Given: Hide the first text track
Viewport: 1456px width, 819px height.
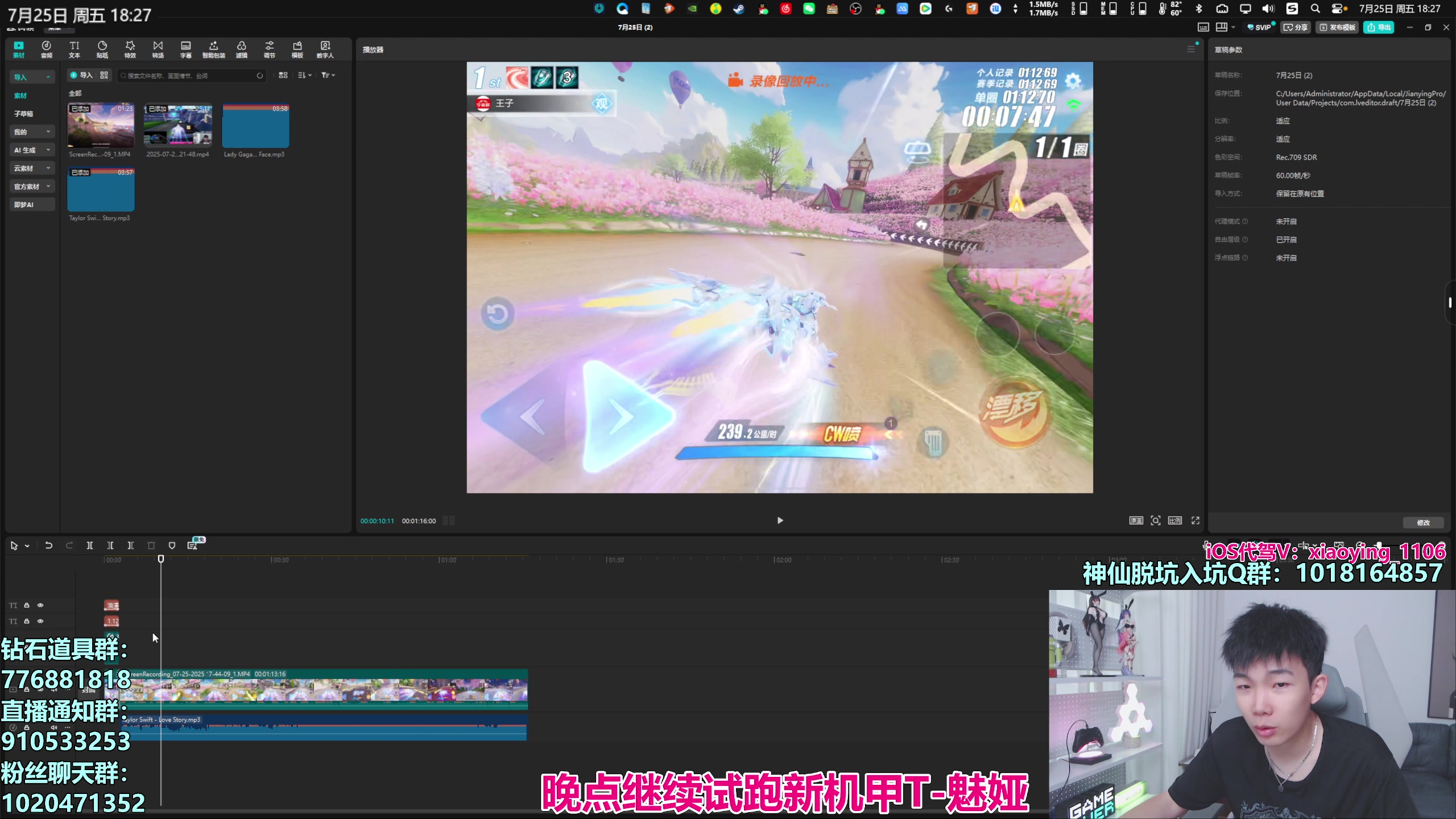Looking at the screenshot, I should point(40,605).
